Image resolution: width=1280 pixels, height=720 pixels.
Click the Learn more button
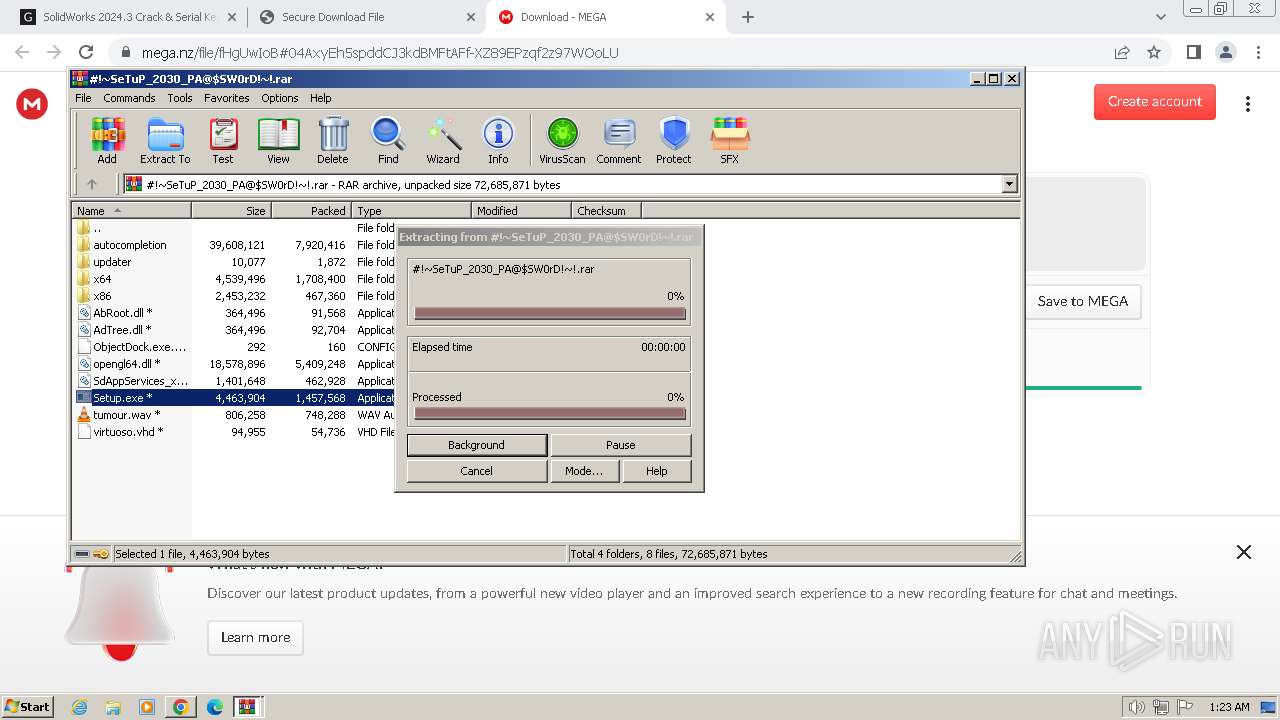pos(255,637)
